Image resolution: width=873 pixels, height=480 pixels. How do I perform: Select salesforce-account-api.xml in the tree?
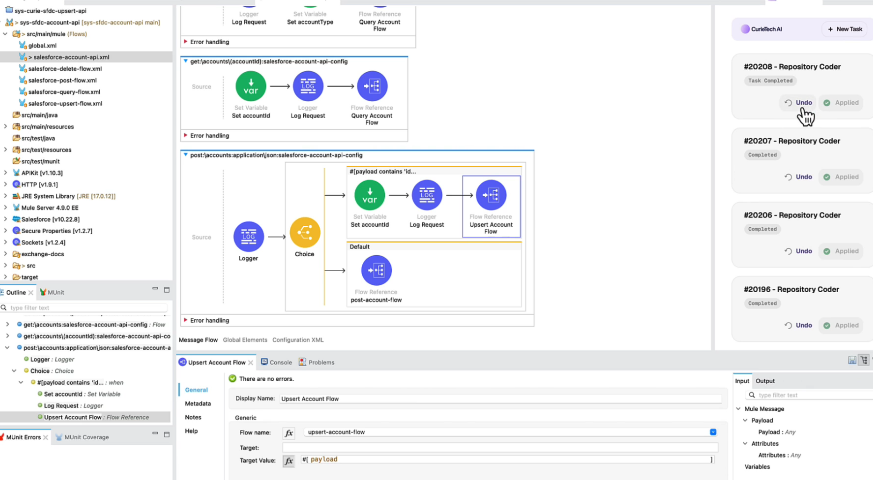pos(71,57)
